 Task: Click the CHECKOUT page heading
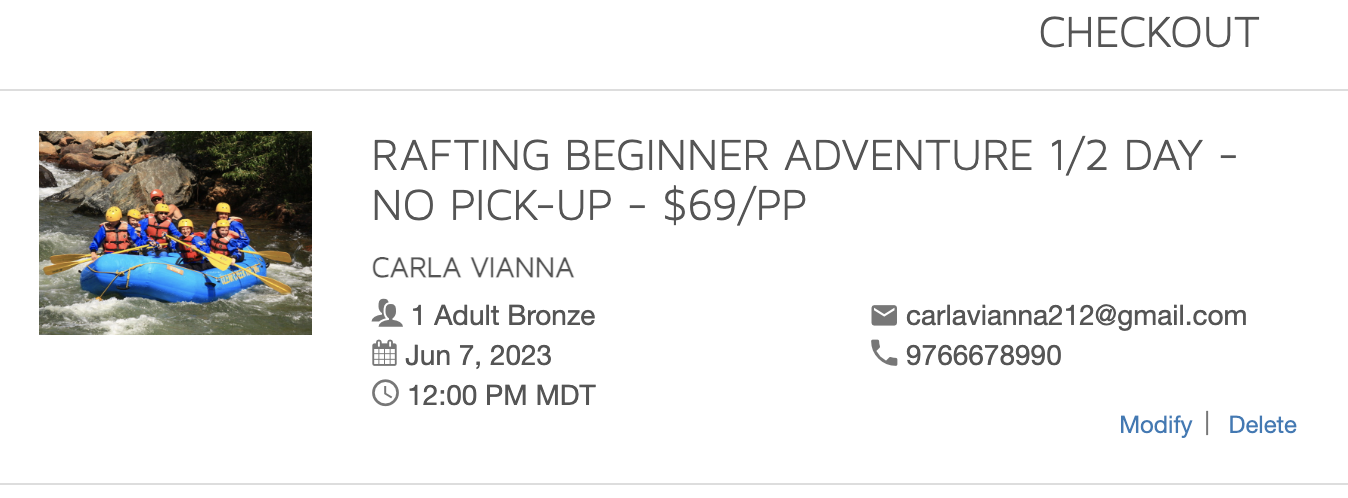(x=1148, y=34)
